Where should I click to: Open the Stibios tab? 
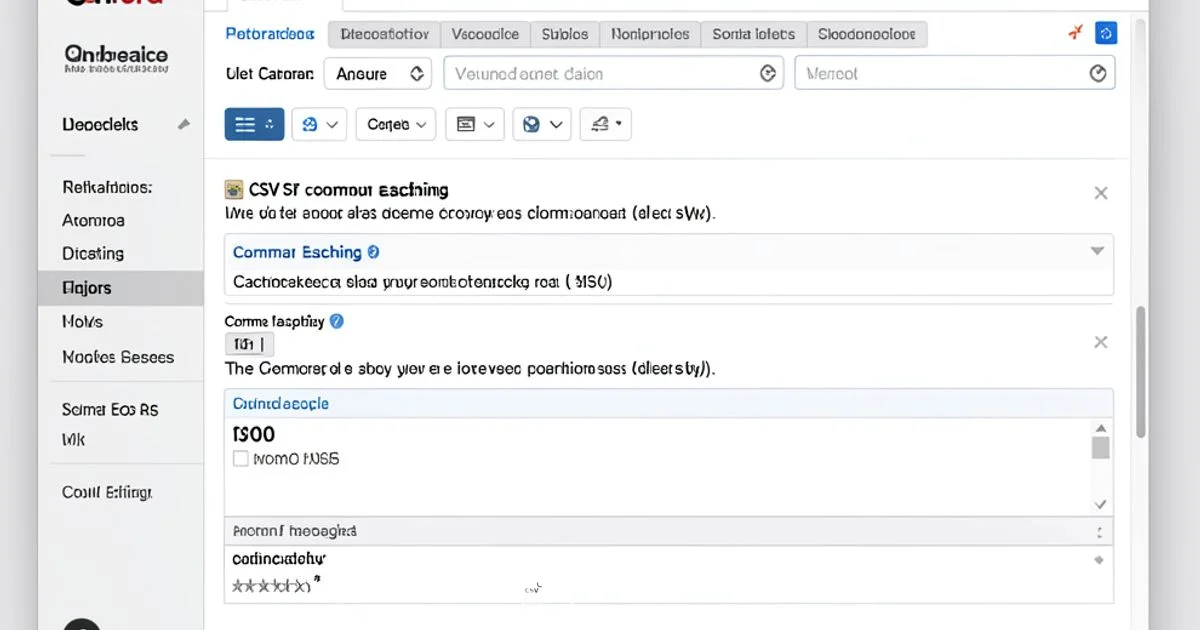565,34
